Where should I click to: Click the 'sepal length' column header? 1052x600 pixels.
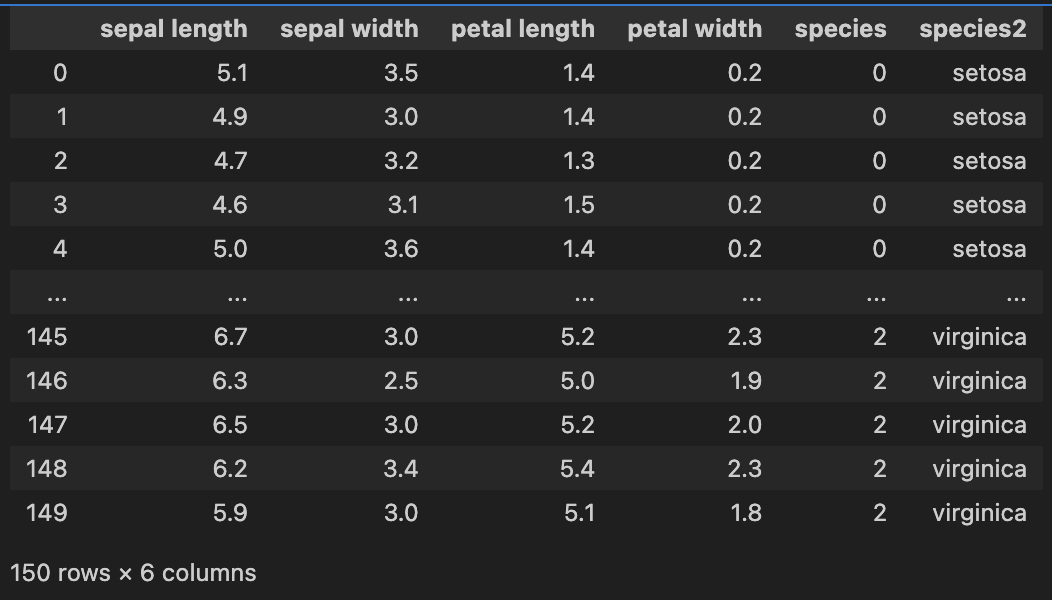click(173, 29)
